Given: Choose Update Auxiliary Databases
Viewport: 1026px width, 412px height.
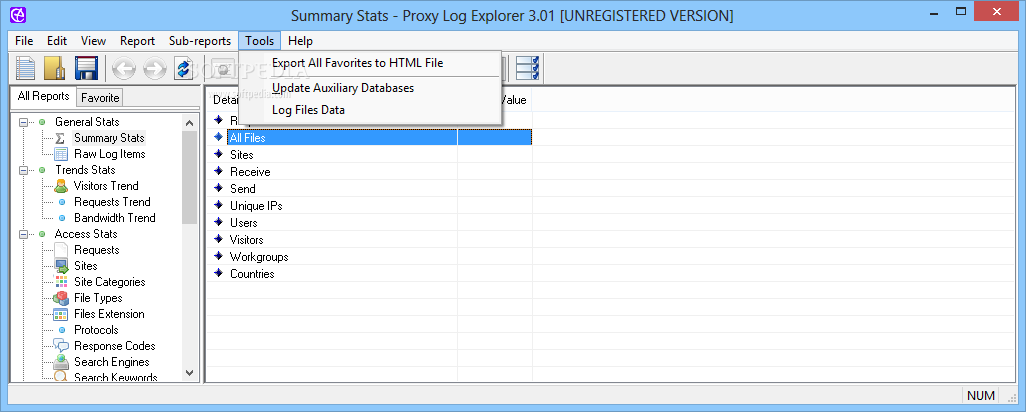Looking at the screenshot, I should tap(370, 88).
